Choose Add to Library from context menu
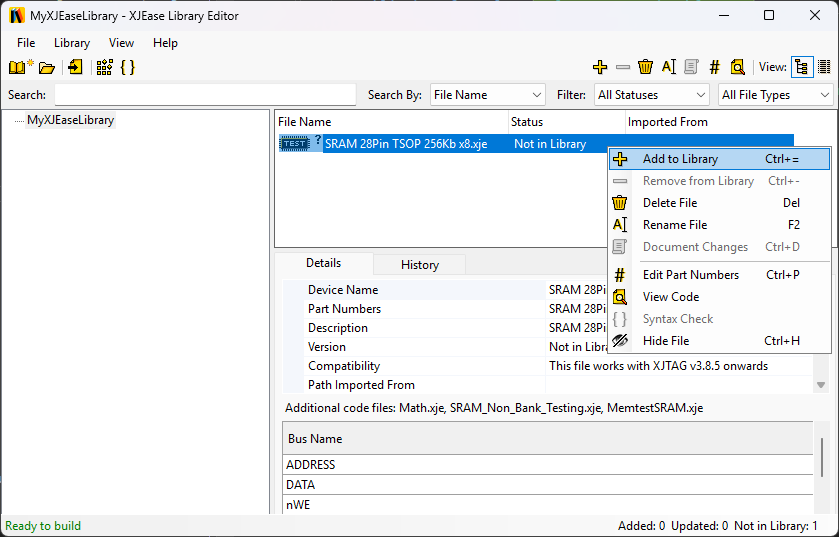This screenshot has height=537, width=839. (x=680, y=159)
